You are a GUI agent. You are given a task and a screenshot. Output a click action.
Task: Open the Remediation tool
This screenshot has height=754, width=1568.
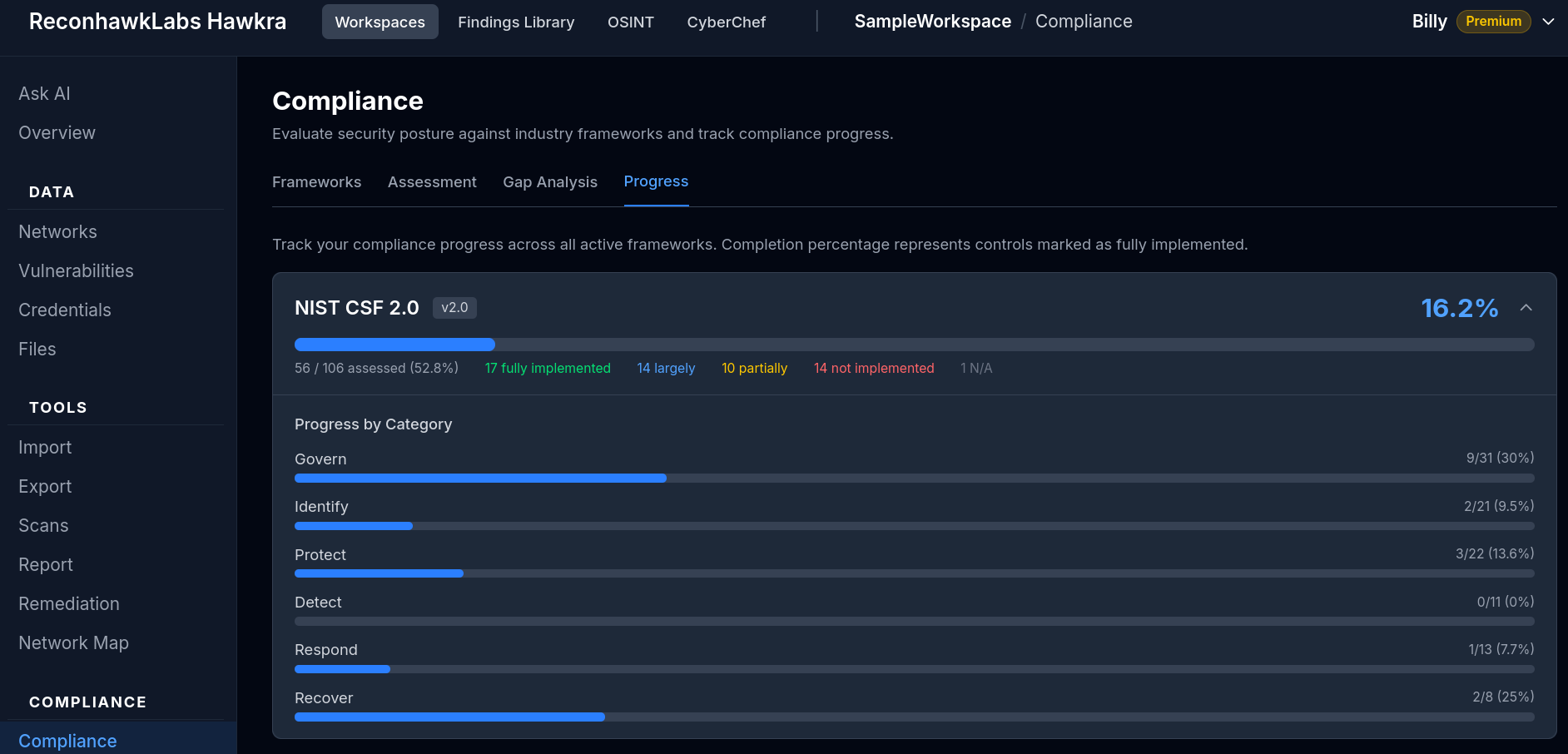pos(69,603)
